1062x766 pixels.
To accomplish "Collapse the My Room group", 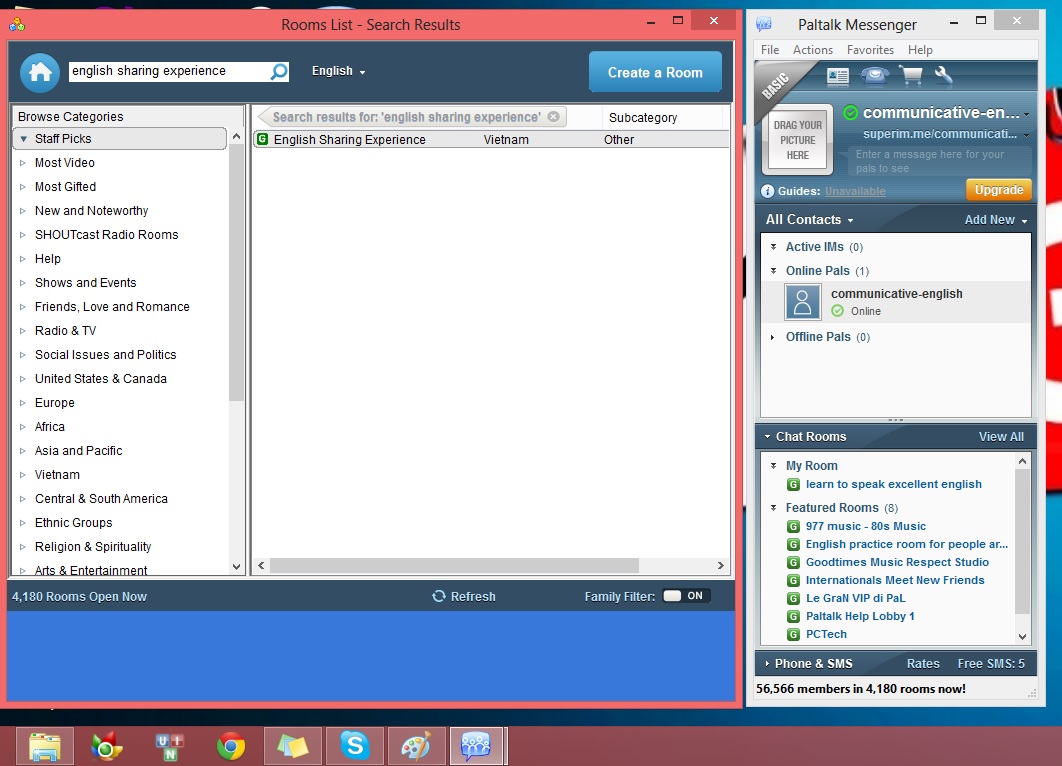I will [773, 465].
